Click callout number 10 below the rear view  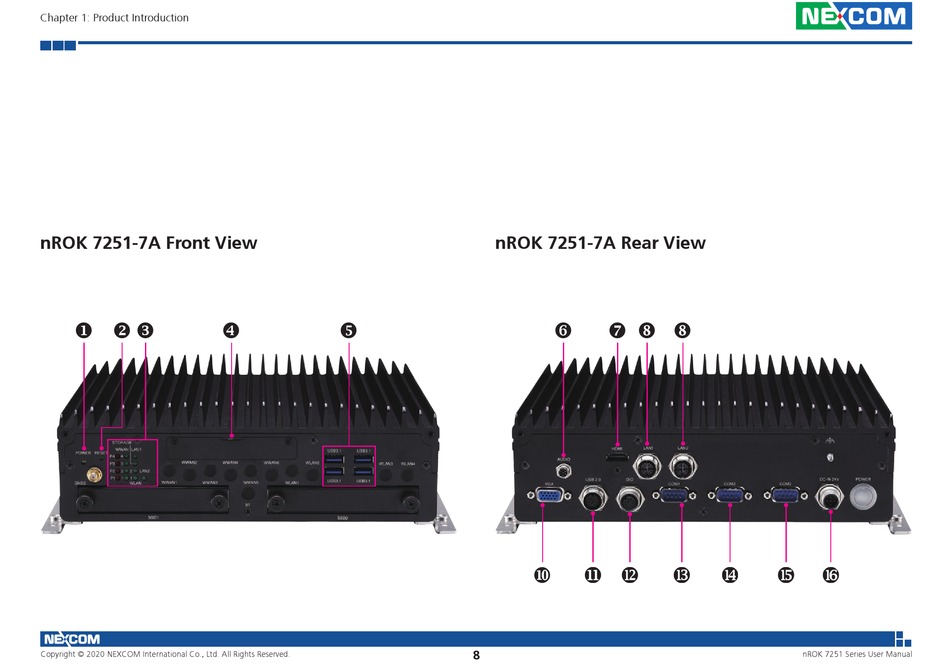click(542, 575)
